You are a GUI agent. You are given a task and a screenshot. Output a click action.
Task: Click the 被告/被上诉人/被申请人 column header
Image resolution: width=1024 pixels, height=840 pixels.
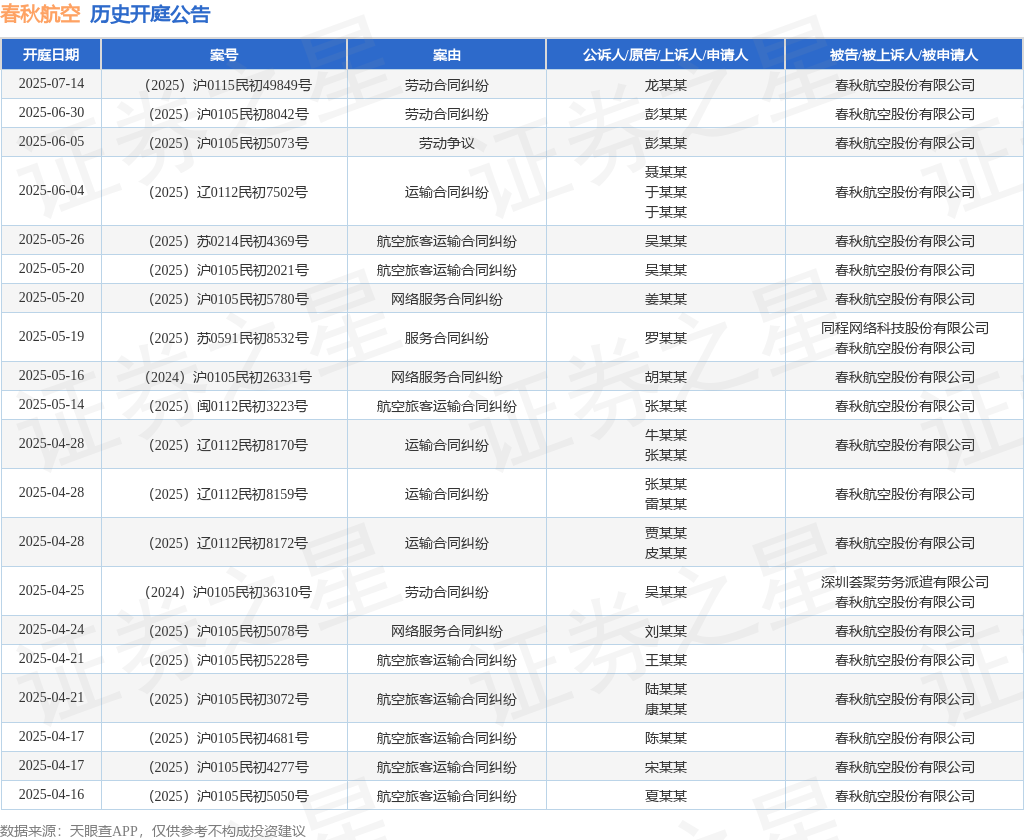point(904,55)
